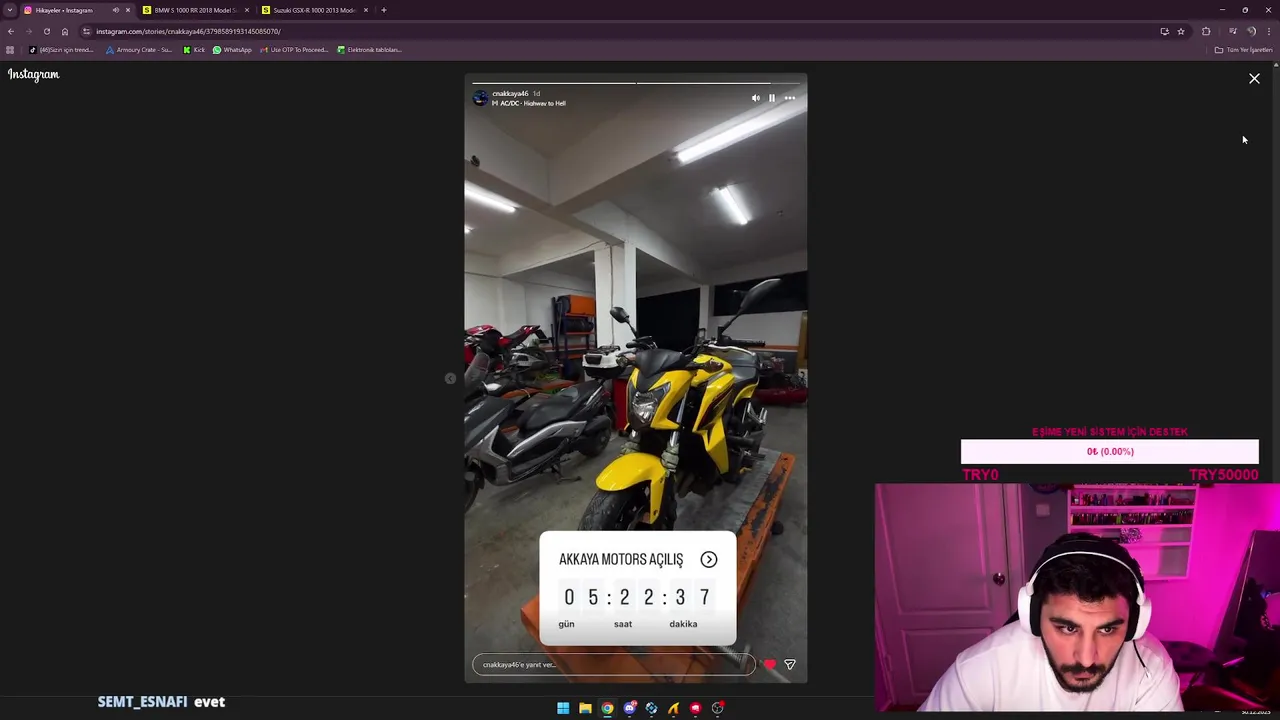Close the BMW S 1000 RR tab

247,10
